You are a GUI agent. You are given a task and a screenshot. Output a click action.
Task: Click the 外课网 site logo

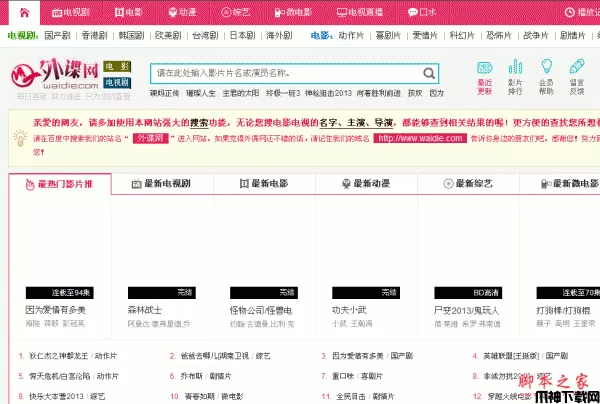[x=55, y=73]
